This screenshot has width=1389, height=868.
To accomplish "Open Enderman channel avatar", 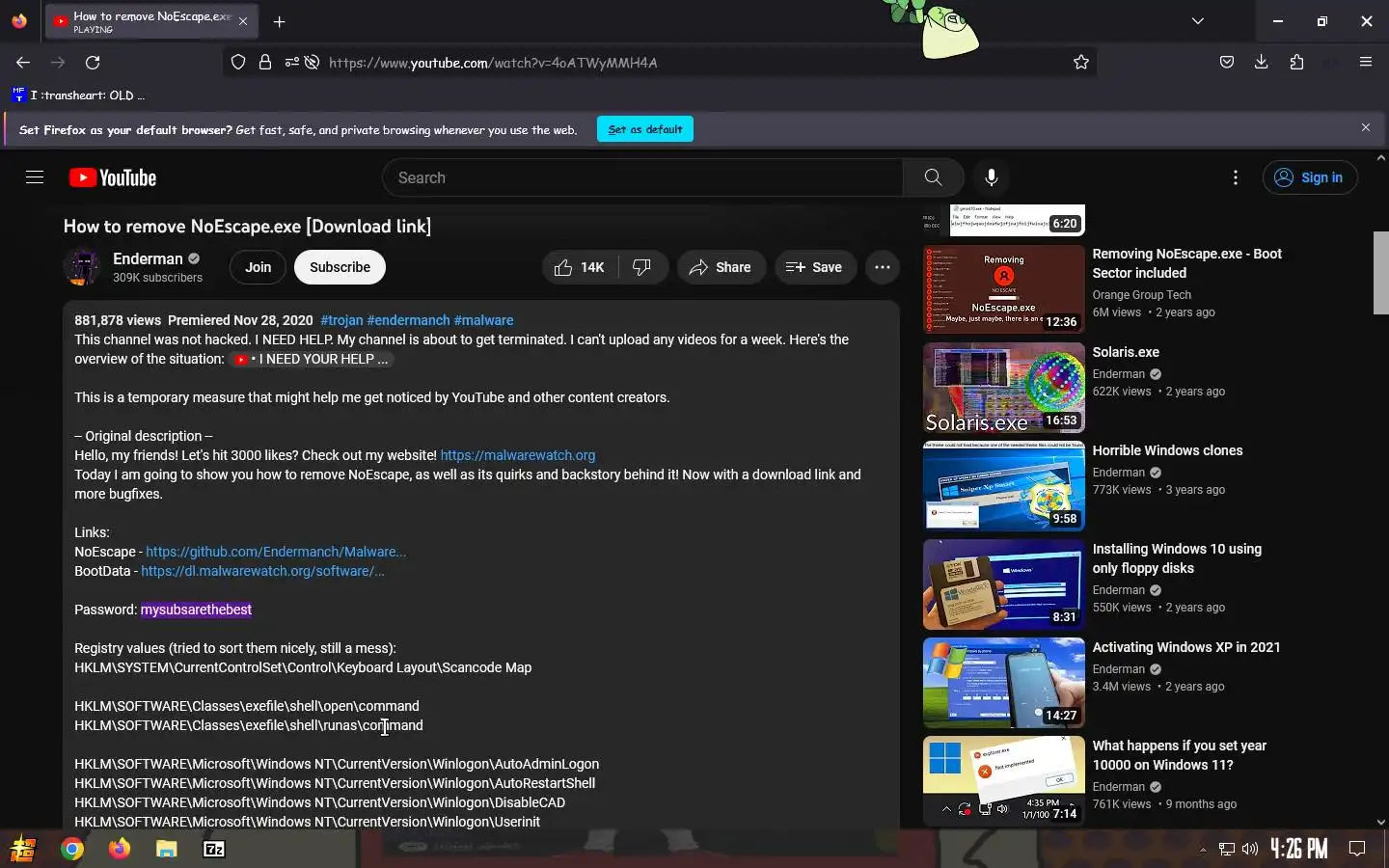I will point(82,267).
